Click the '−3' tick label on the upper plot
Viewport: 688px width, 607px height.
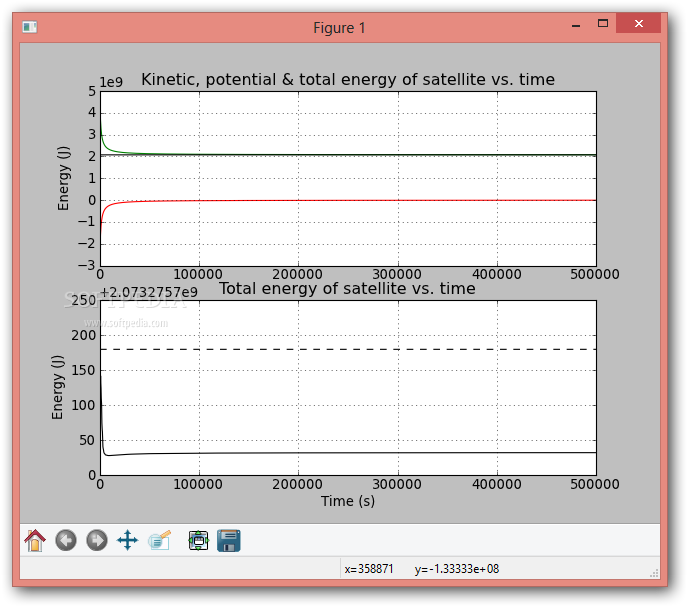point(86,266)
